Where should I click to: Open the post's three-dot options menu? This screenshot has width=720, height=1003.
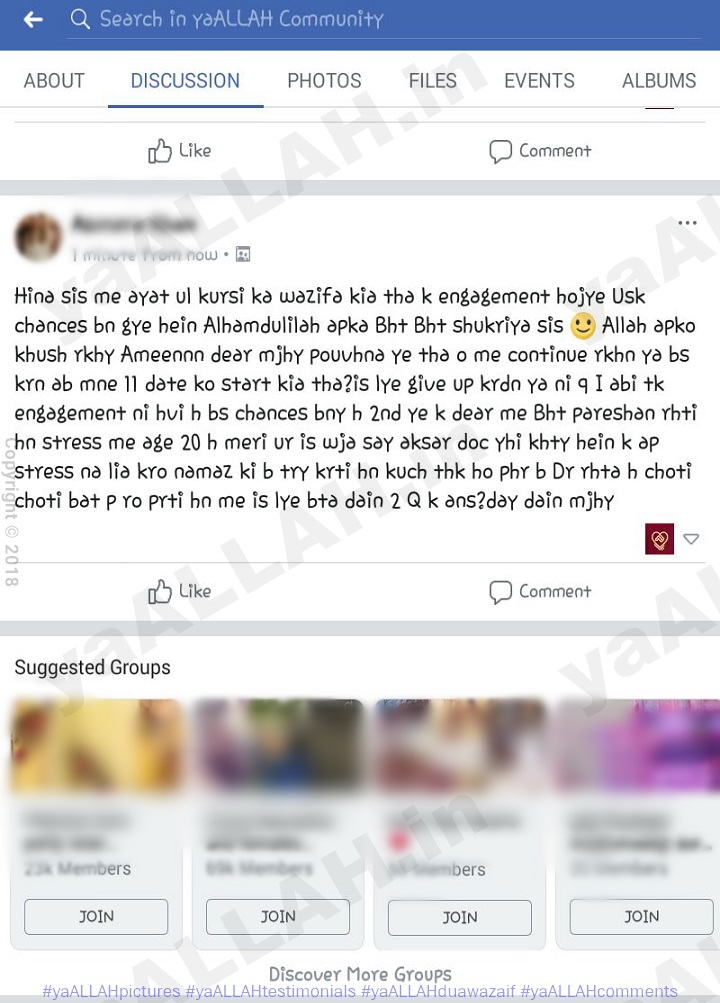pyautogui.click(x=687, y=223)
